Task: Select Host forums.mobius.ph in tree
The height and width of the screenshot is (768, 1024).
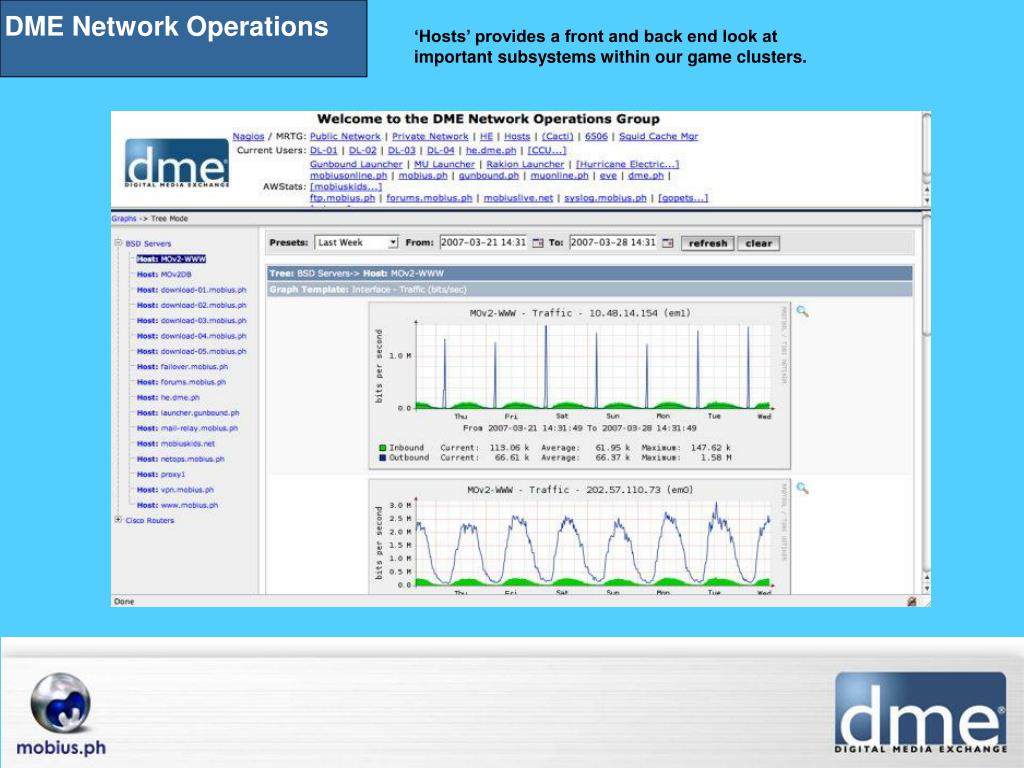Action: pos(181,382)
